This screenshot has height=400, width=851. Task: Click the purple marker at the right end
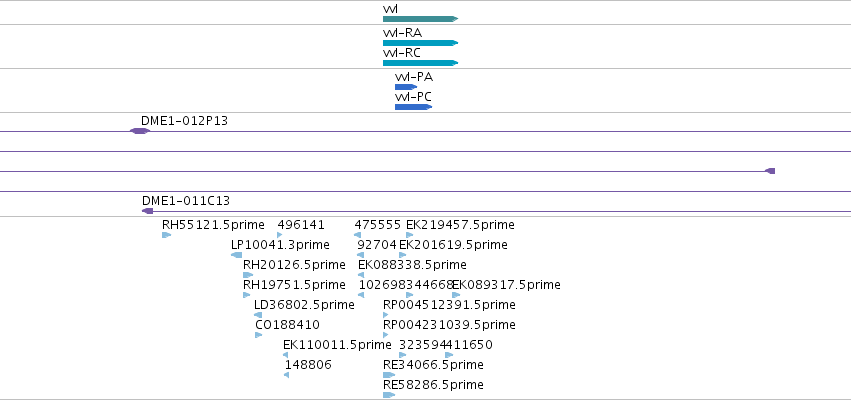[770, 171]
